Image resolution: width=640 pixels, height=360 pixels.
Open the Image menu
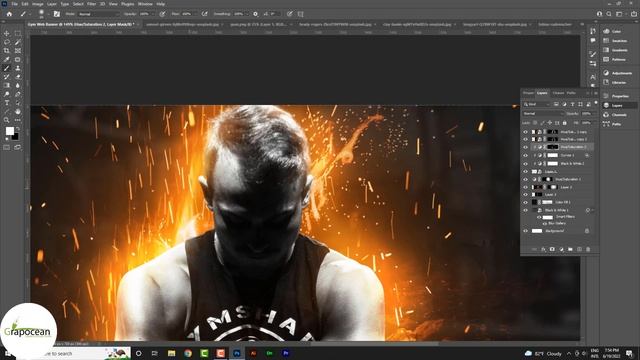pos(38,4)
